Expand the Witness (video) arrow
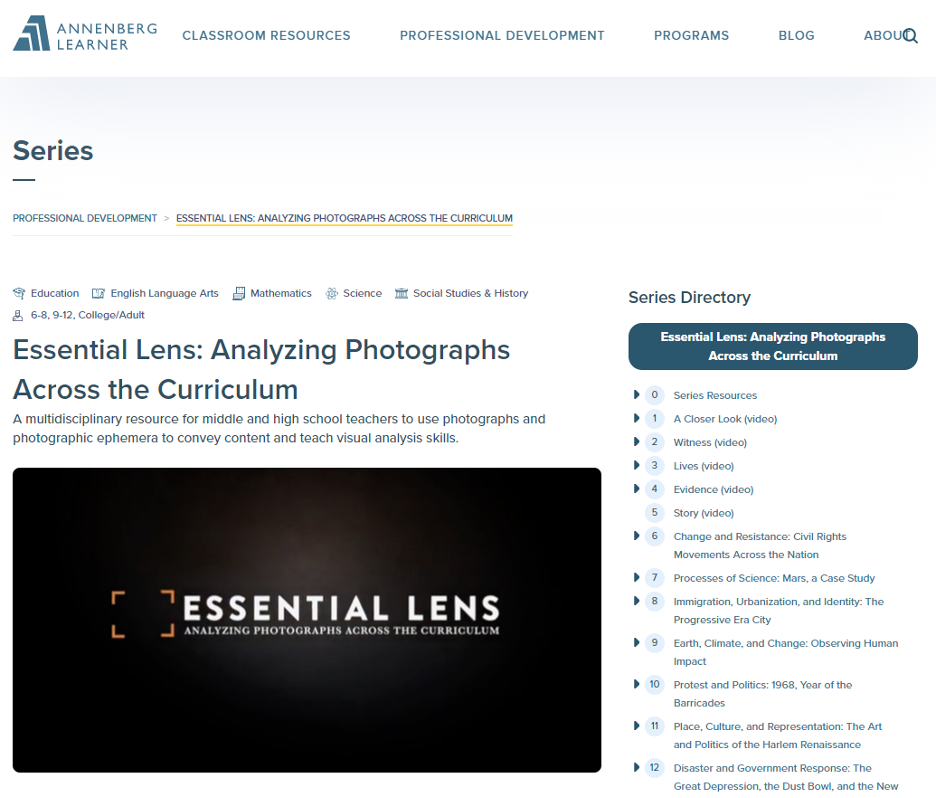The height and width of the screenshot is (798, 936). click(x=636, y=442)
